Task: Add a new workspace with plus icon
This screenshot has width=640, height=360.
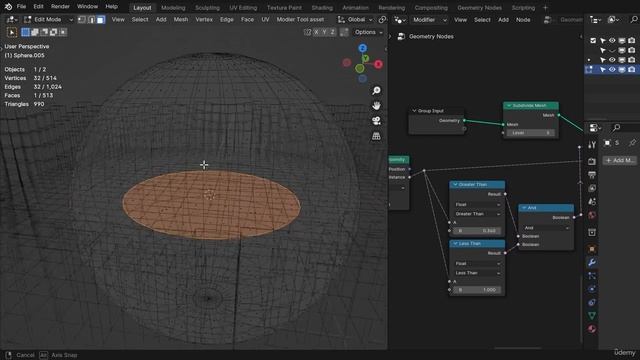Action: click(545, 8)
